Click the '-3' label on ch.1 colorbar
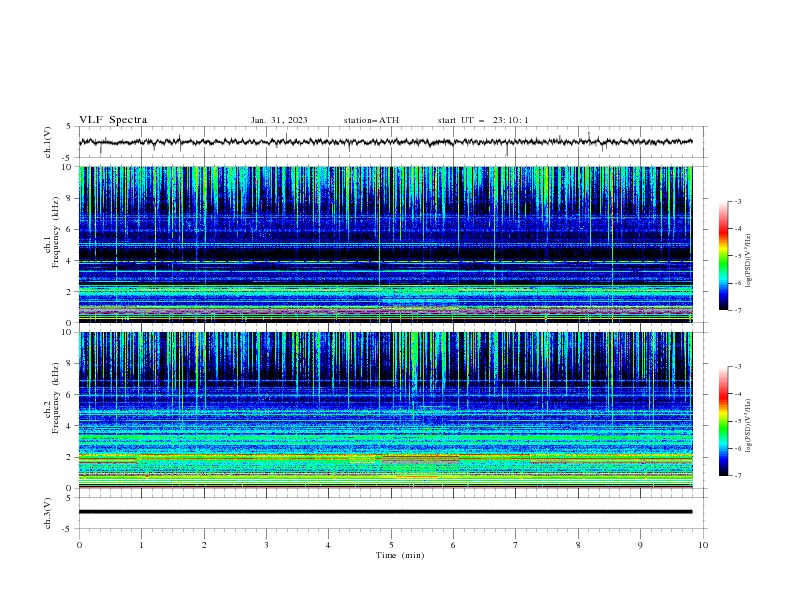This screenshot has width=792, height=612. coord(737,201)
